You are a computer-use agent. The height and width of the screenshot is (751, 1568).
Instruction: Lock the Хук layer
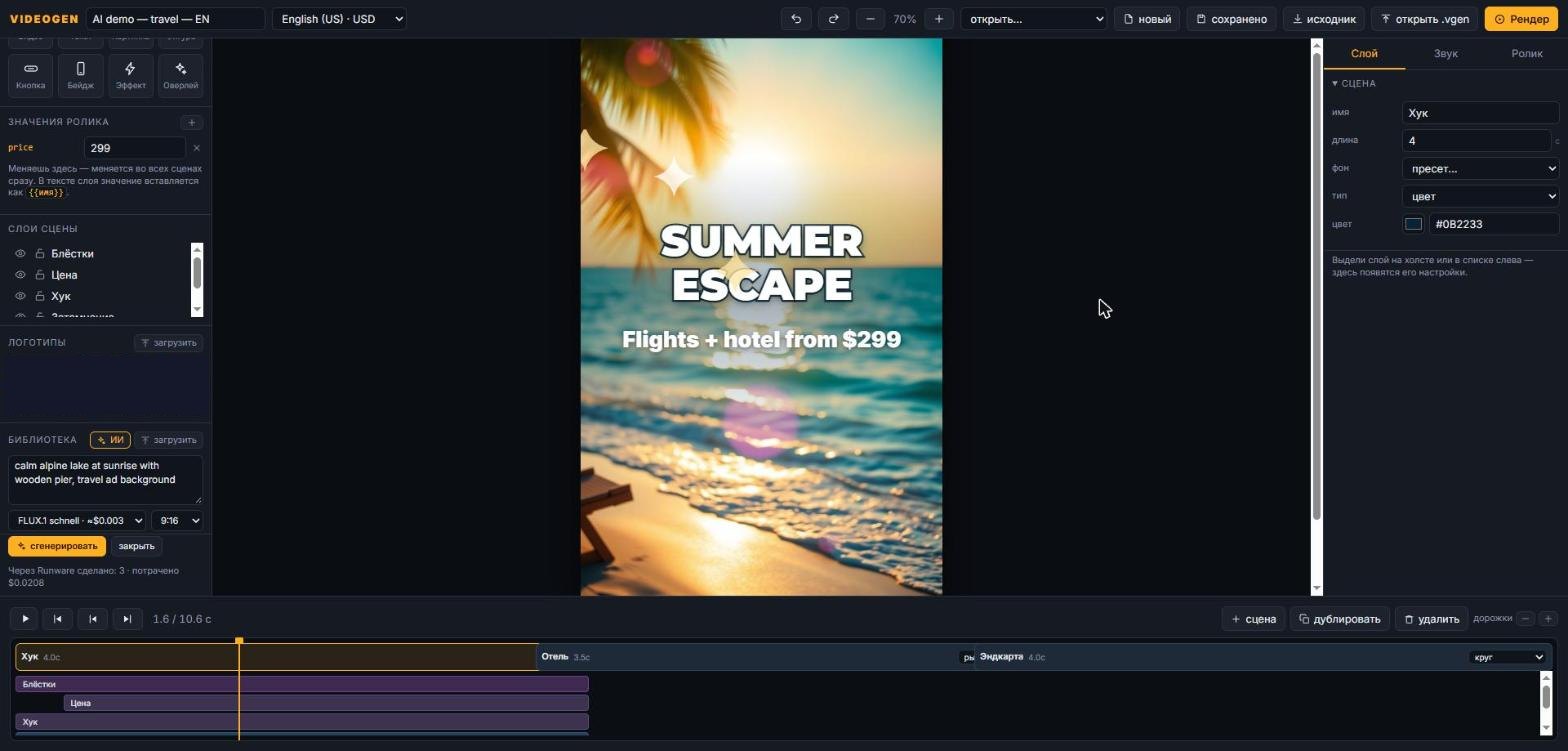[x=40, y=296]
